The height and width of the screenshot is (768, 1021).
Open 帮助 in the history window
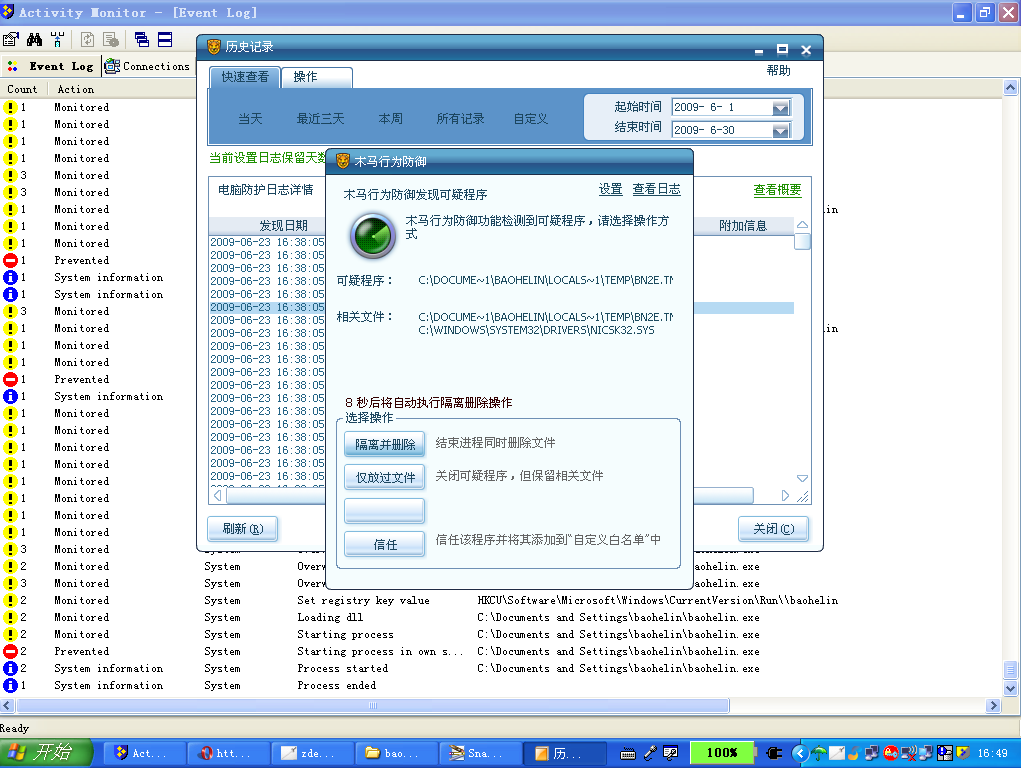point(779,70)
